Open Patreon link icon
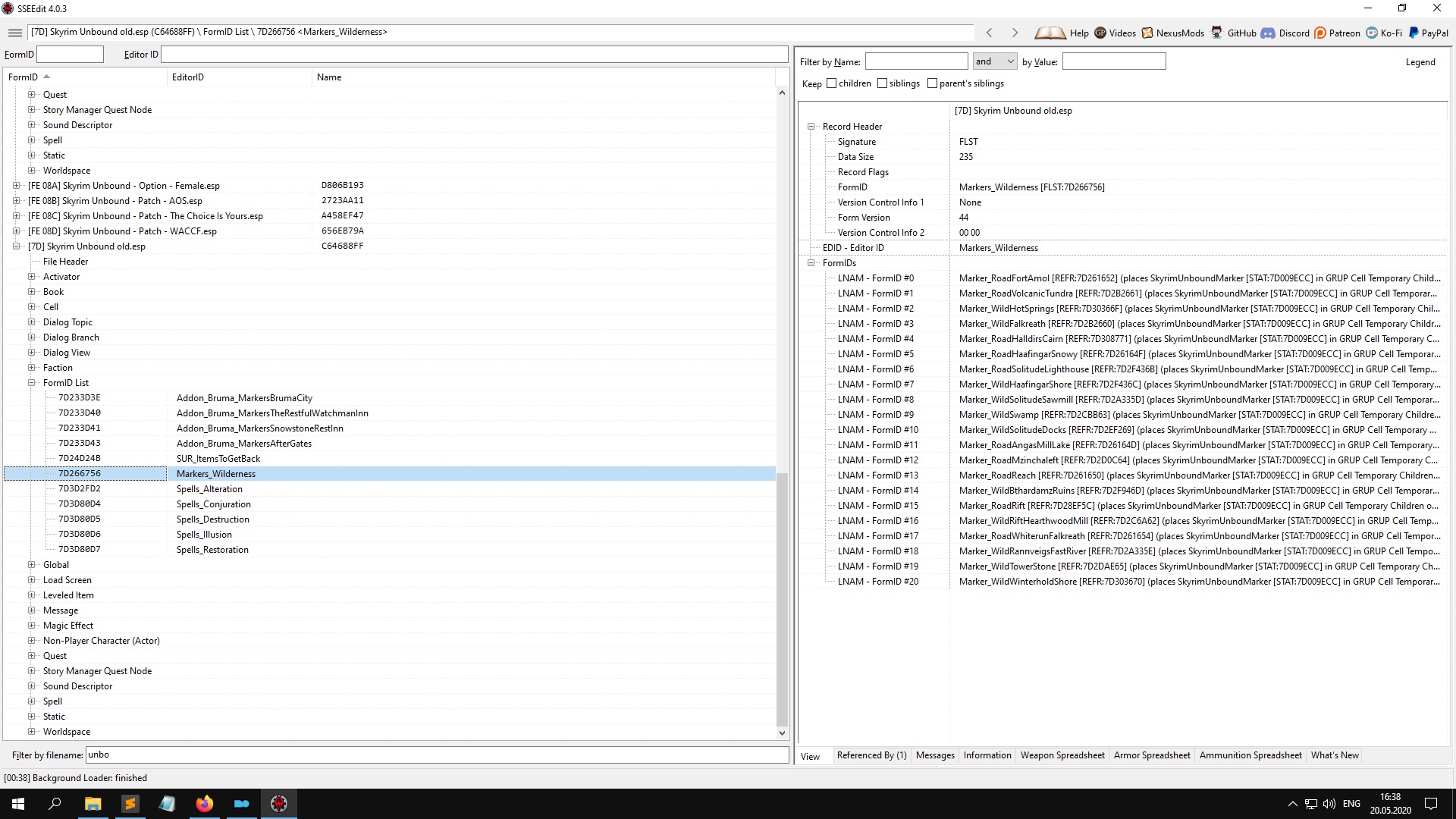This screenshot has width=1456, height=819. click(1320, 33)
